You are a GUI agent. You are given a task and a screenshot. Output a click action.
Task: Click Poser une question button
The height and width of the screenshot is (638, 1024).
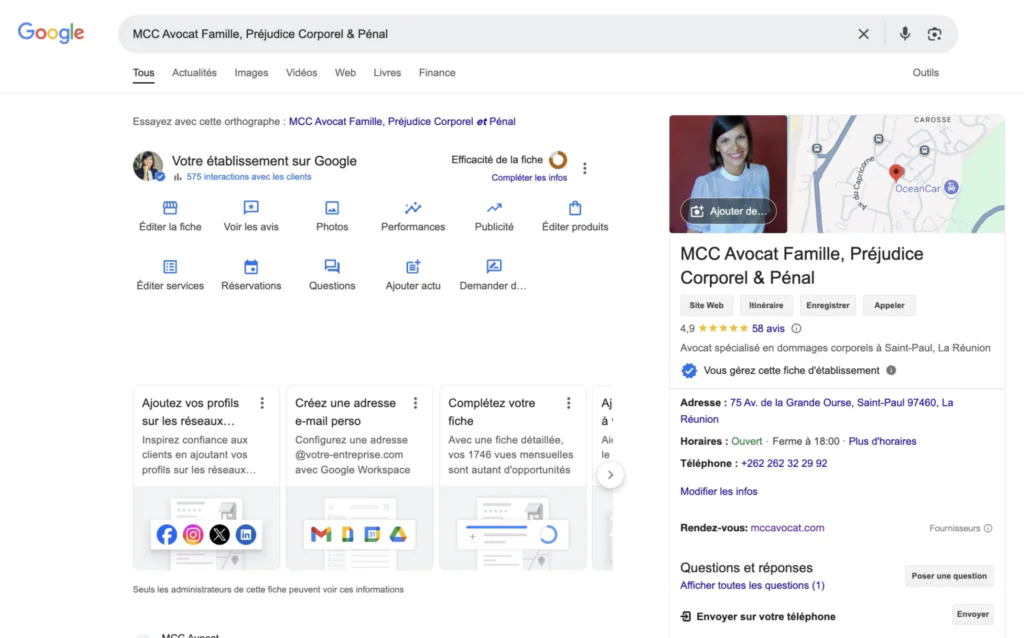[949, 576]
